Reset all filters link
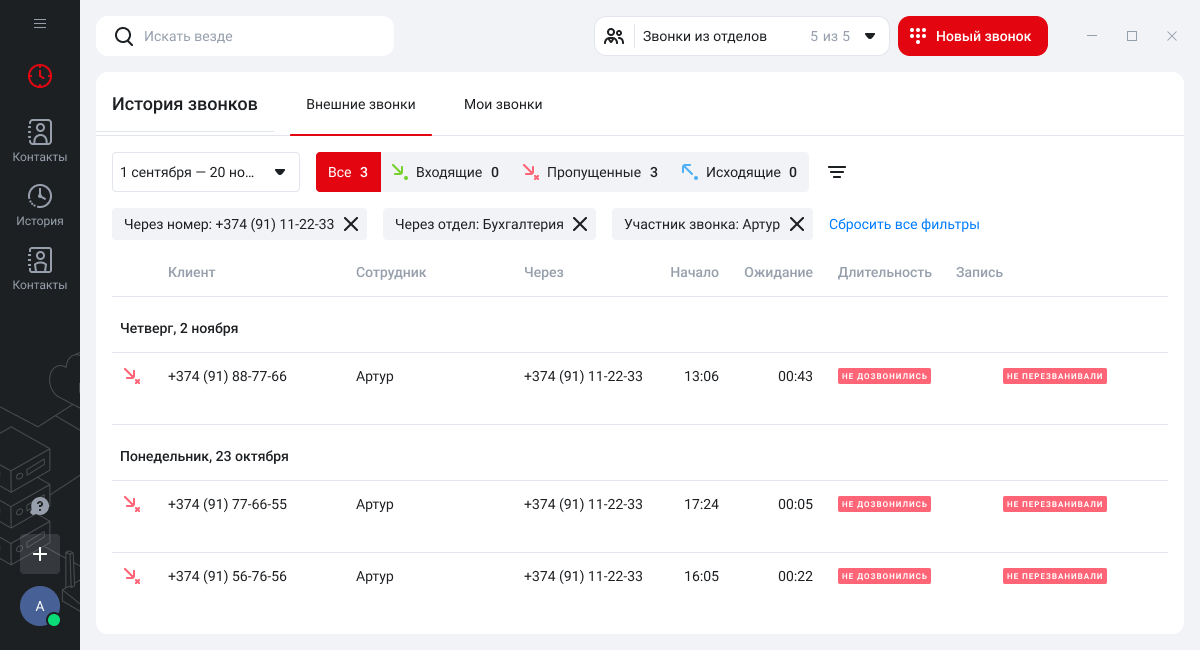 904,224
